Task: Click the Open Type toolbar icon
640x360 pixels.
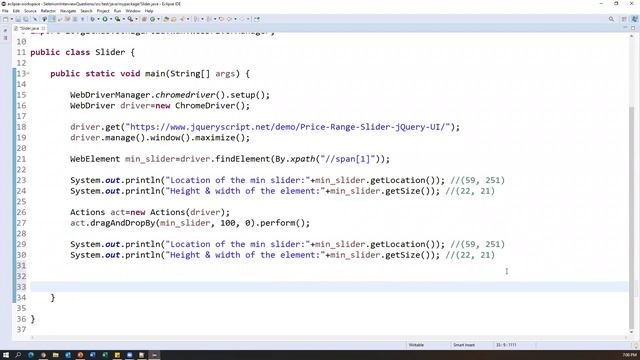Action: [166, 19]
